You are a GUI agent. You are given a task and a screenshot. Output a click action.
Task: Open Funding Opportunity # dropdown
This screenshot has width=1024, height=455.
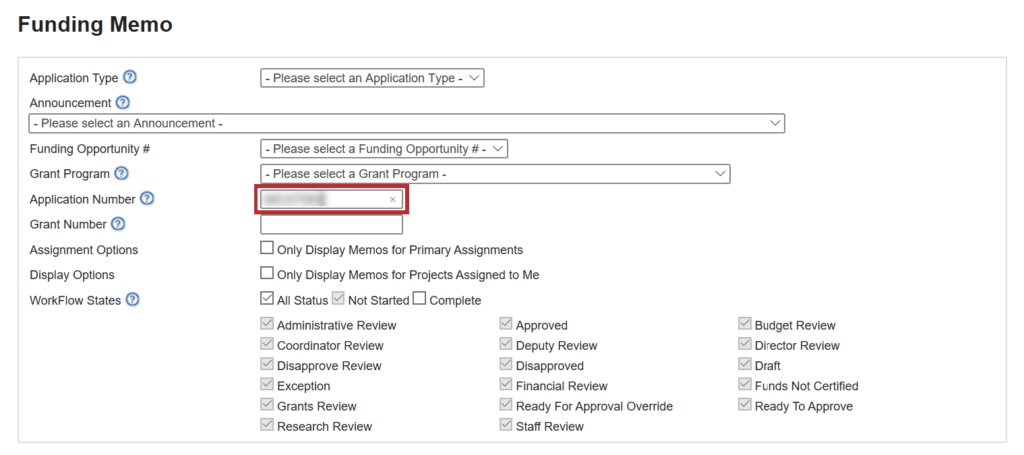tap(384, 149)
